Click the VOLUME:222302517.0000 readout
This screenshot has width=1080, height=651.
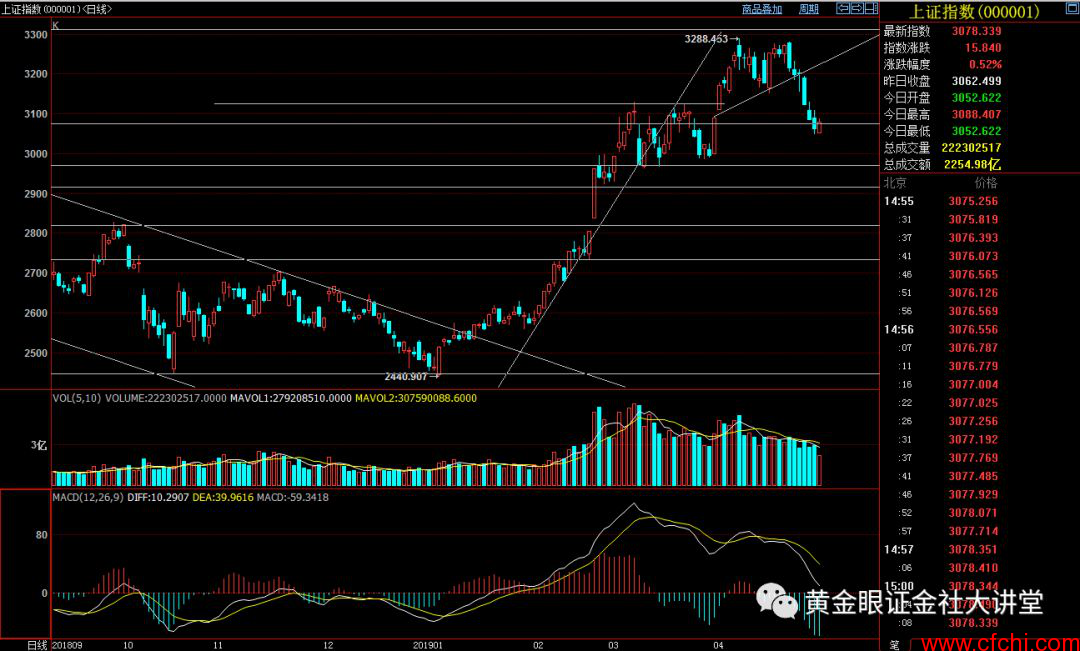point(166,398)
